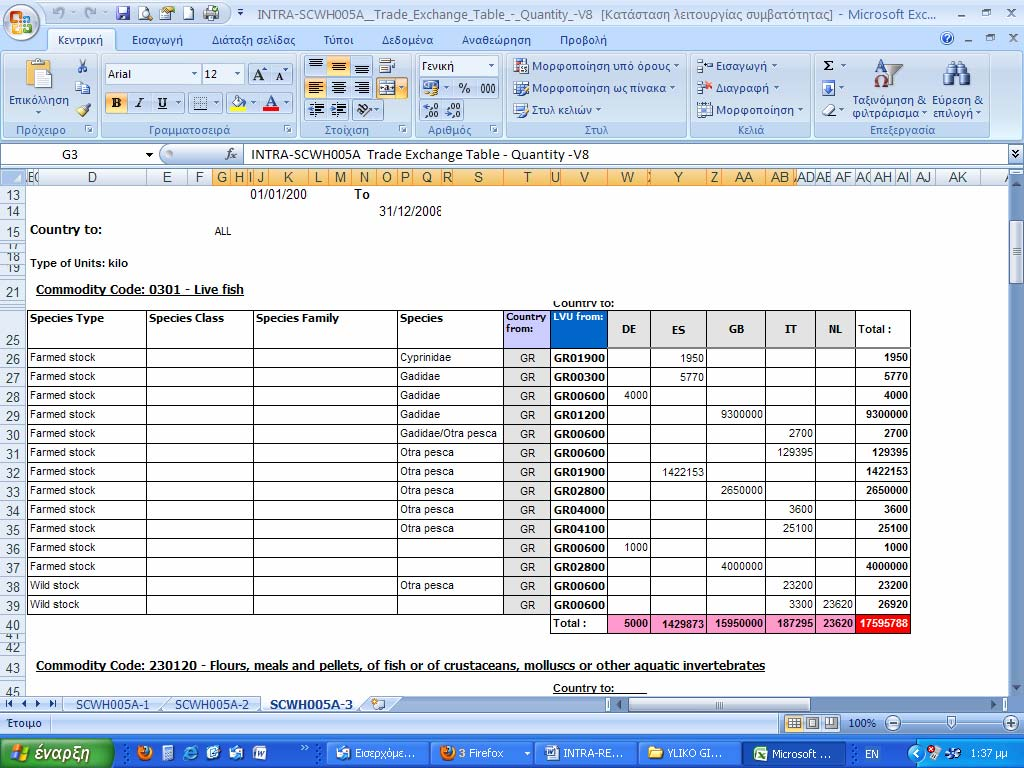This screenshot has height=768, width=1024.
Task: Open the Αναθεώρηση ribbon tab
Action: (x=496, y=40)
